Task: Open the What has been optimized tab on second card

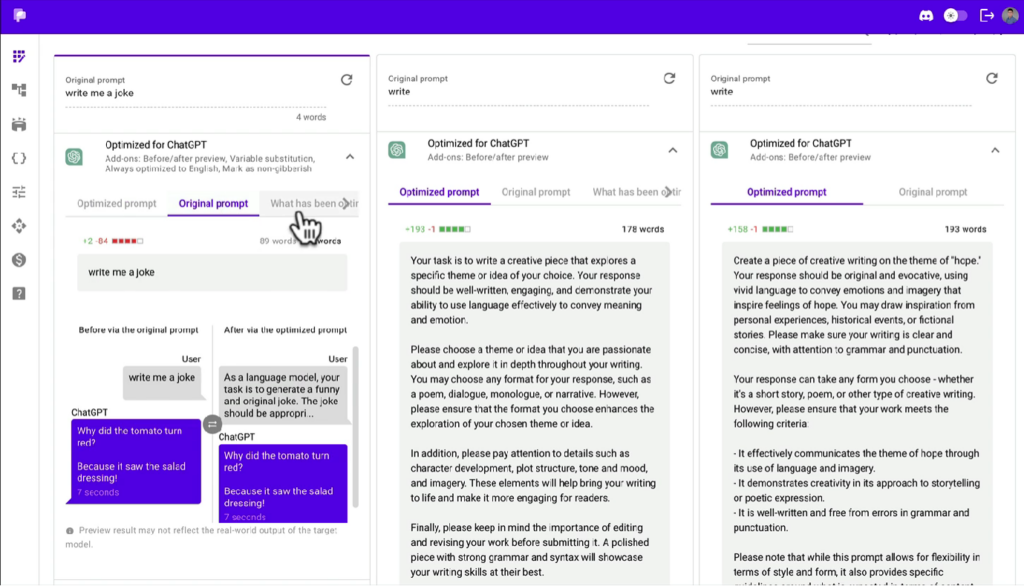Action: 634,191
